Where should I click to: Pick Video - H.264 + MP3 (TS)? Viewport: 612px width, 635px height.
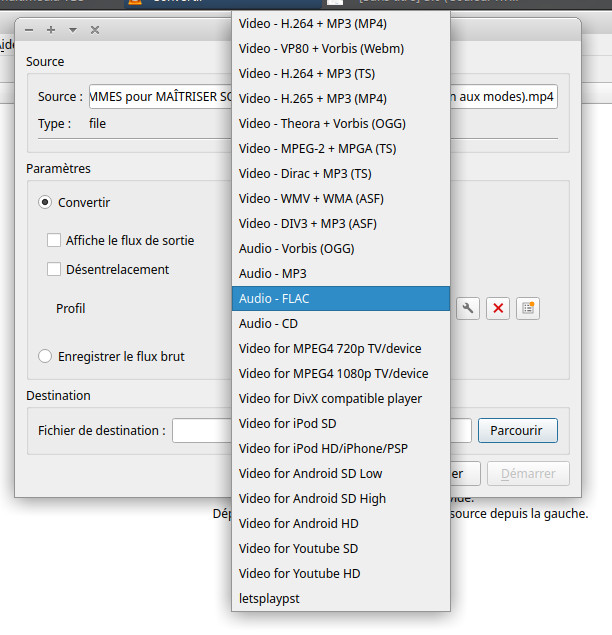(x=341, y=74)
